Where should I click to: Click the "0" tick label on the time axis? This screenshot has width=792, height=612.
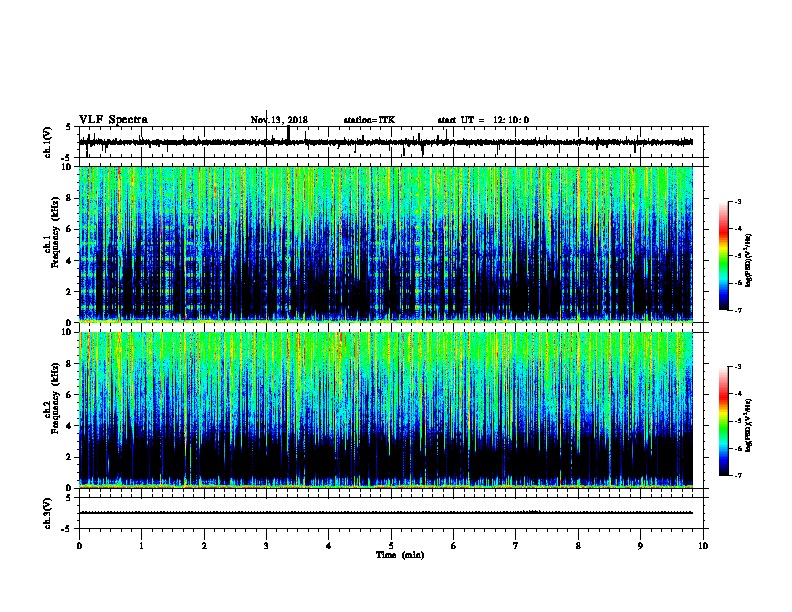[79, 546]
